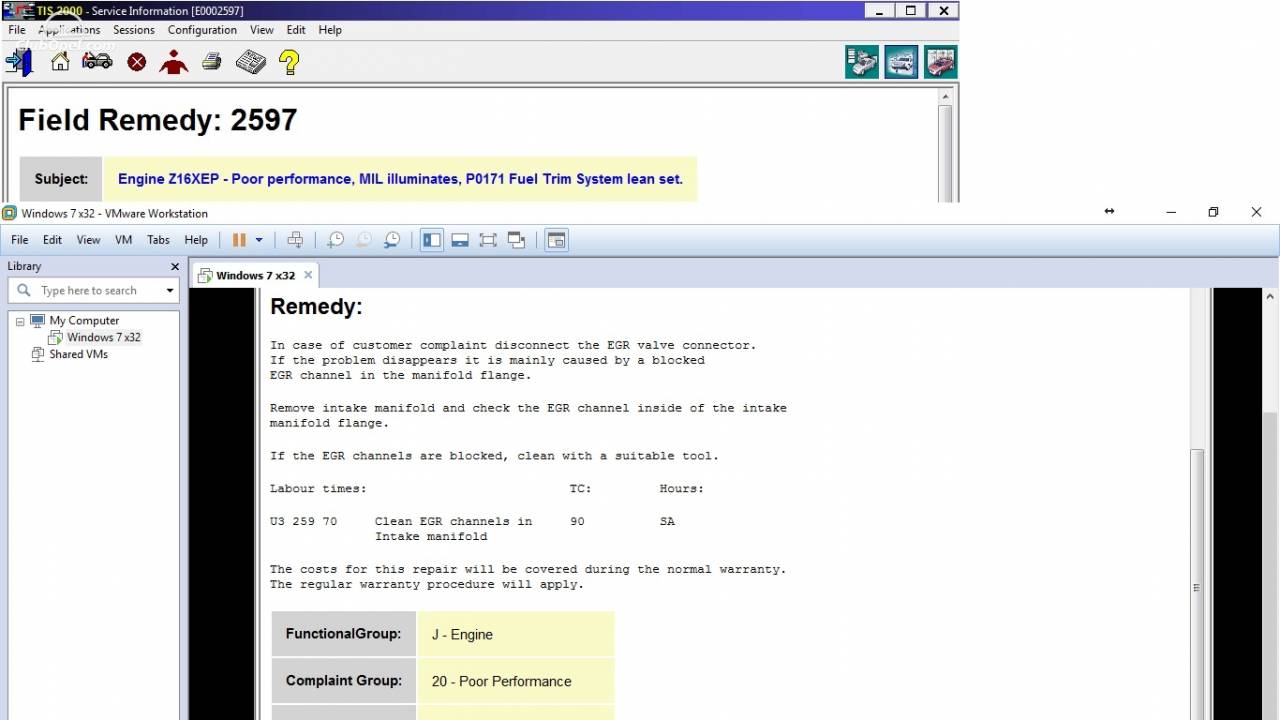The image size is (1280, 720).
Task: Open TIS 2000 Configuration menu
Action: (x=202, y=30)
